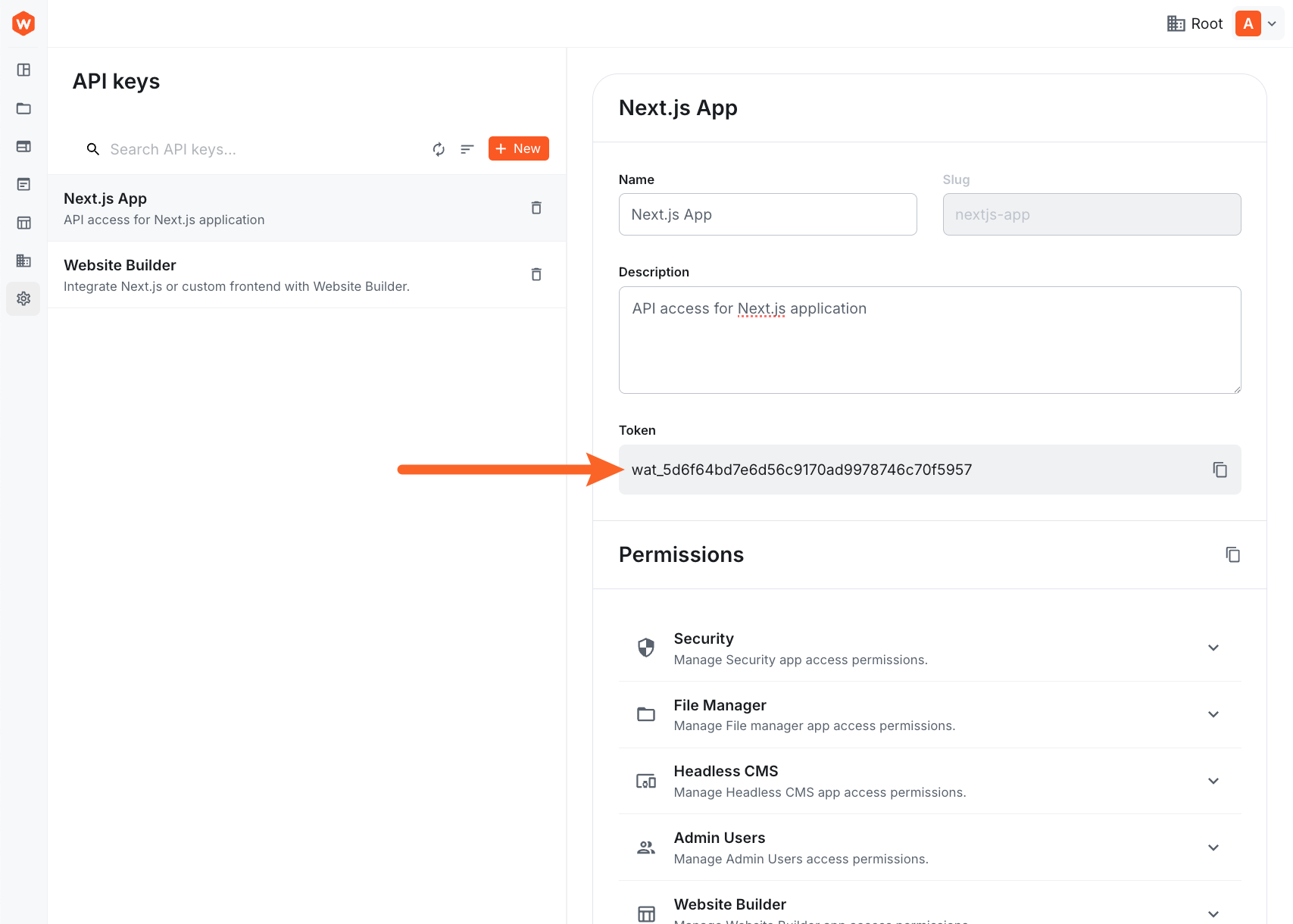
Task: Expand Headless CMS permissions
Action: click(x=1213, y=781)
